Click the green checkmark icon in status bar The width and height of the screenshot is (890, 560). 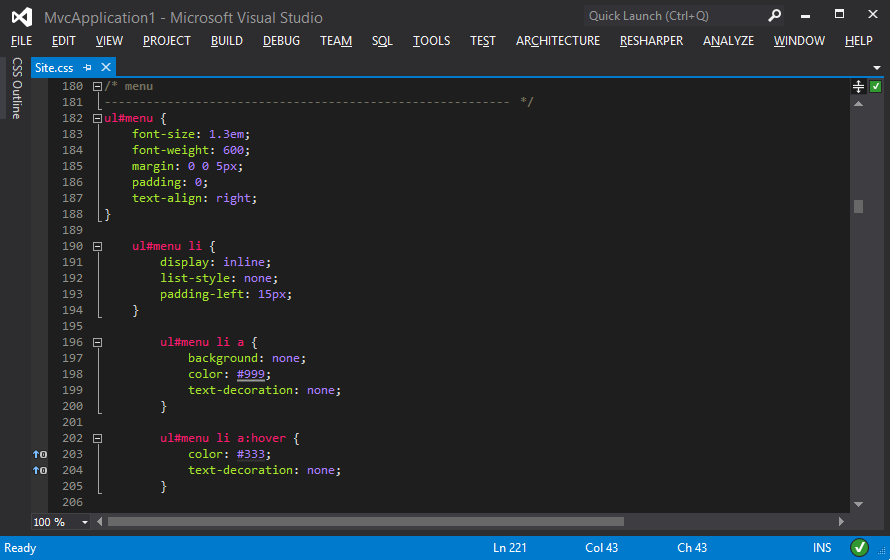(x=859, y=547)
